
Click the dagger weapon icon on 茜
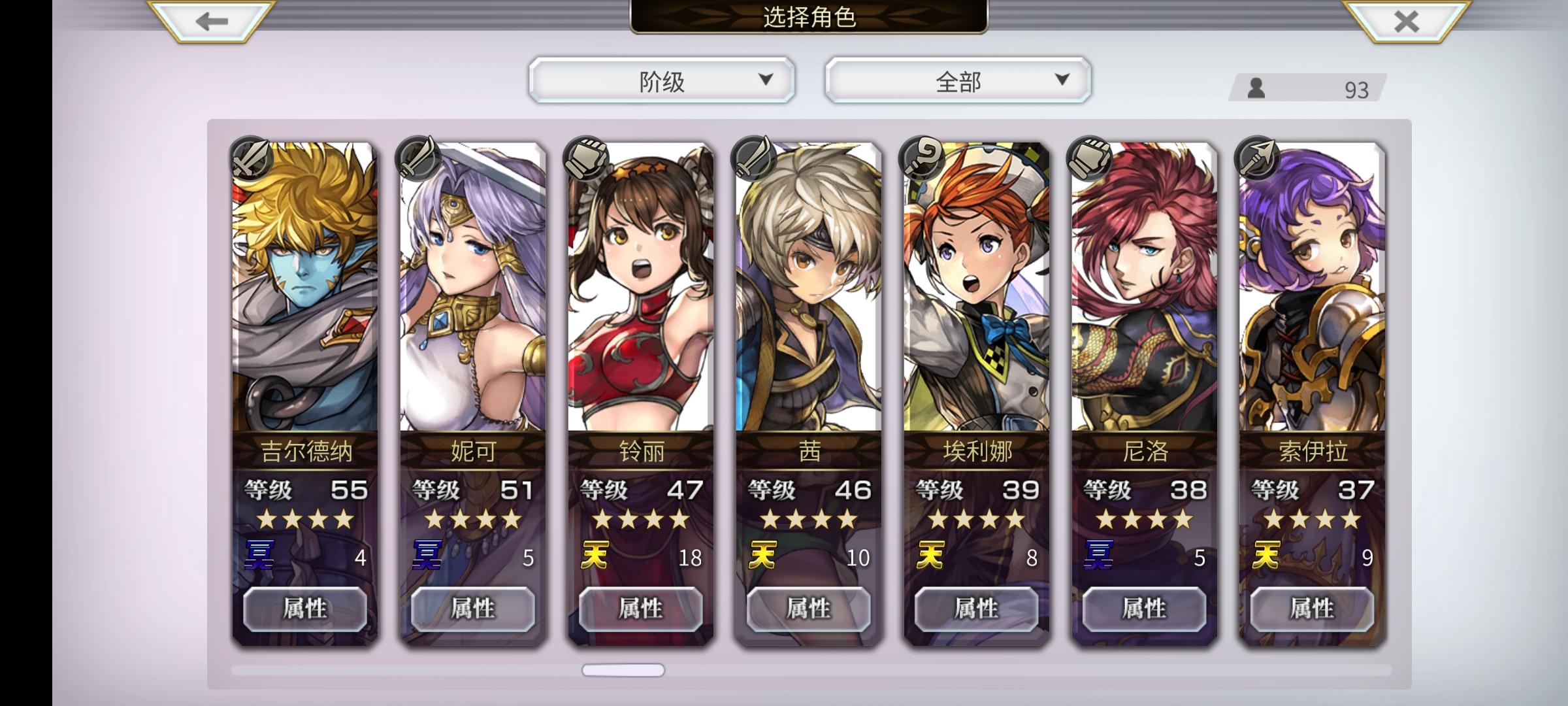(x=754, y=159)
